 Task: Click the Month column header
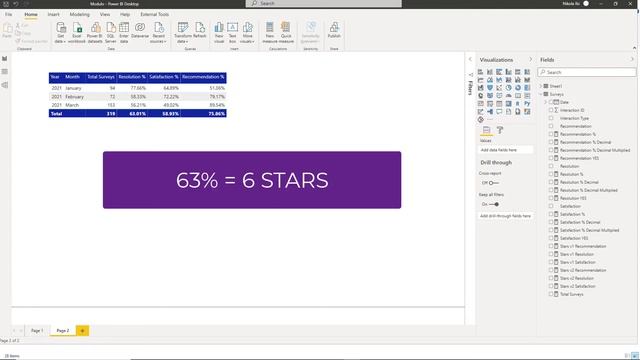coord(73,77)
